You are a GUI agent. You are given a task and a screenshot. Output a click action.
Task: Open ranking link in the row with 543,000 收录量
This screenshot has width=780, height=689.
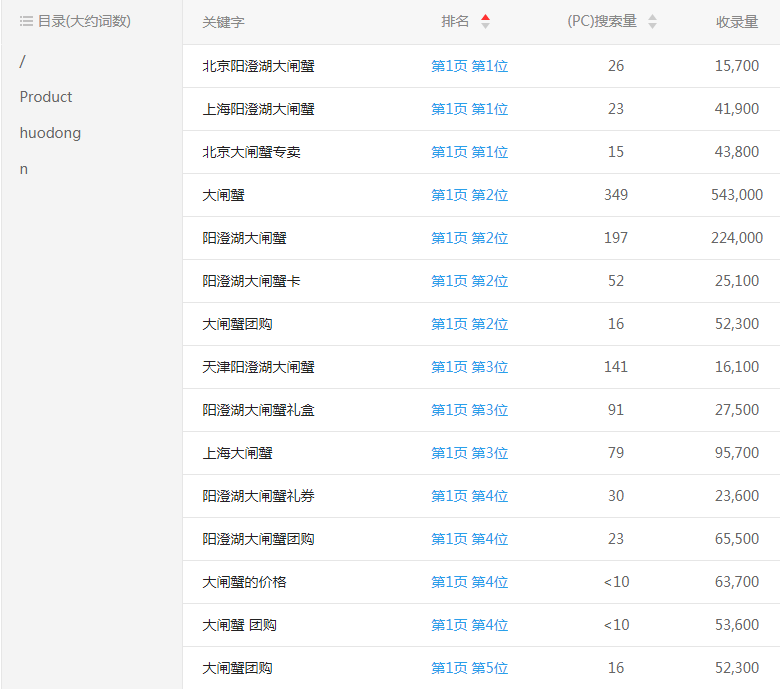click(x=469, y=195)
